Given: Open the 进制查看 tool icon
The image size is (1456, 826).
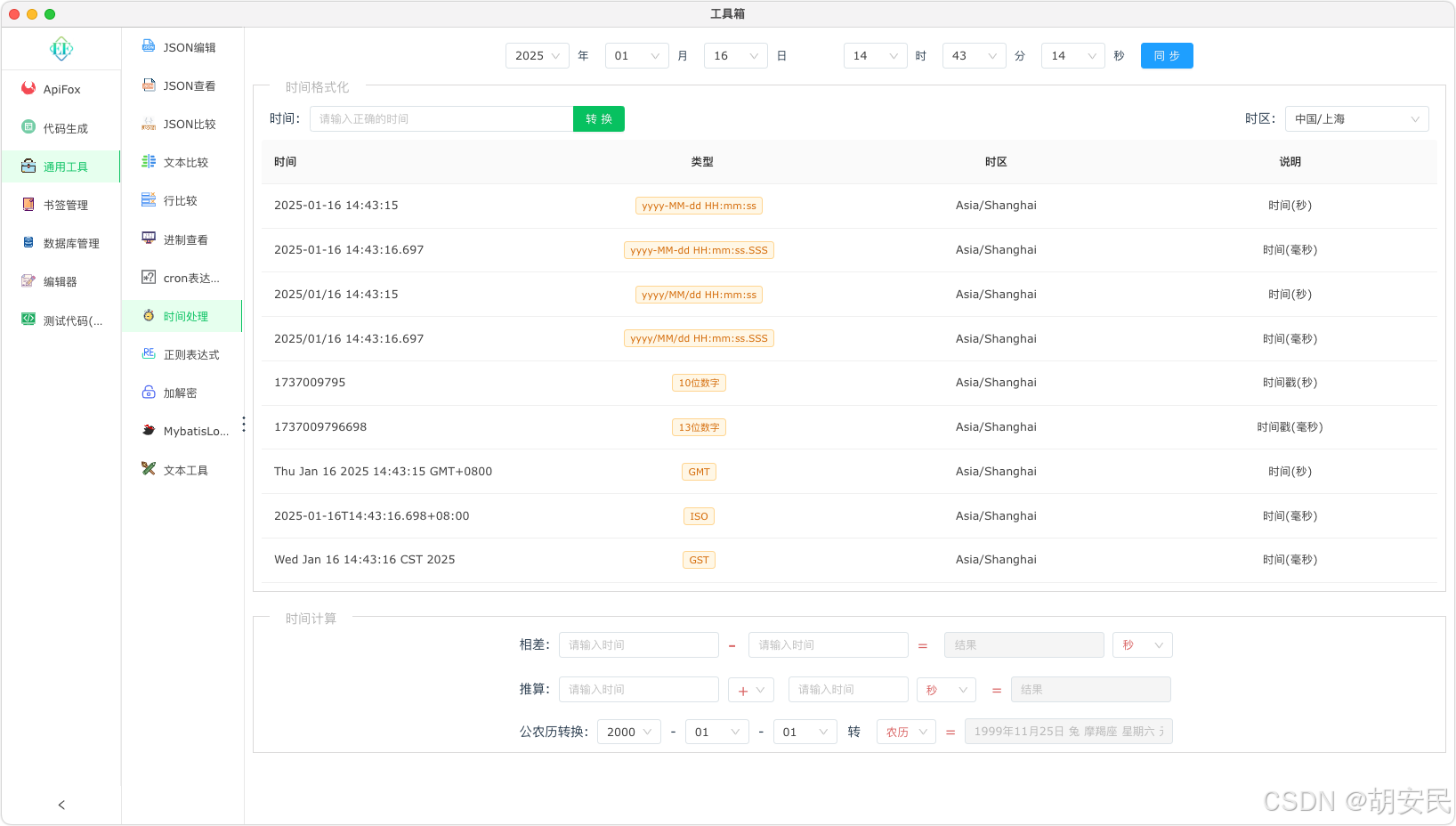Looking at the screenshot, I should click(x=149, y=239).
